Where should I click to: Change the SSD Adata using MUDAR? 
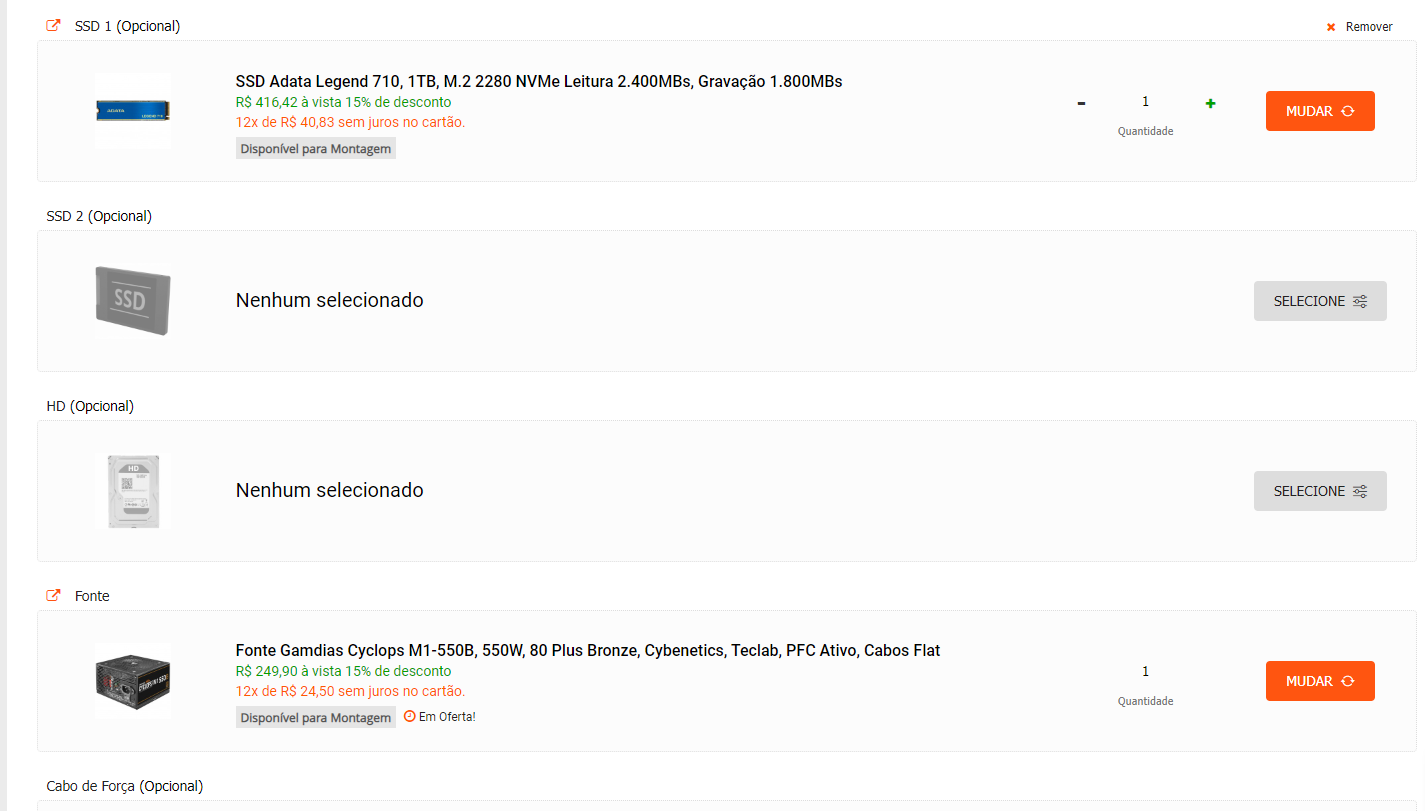pyautogui.click(x=1320, y=111)
